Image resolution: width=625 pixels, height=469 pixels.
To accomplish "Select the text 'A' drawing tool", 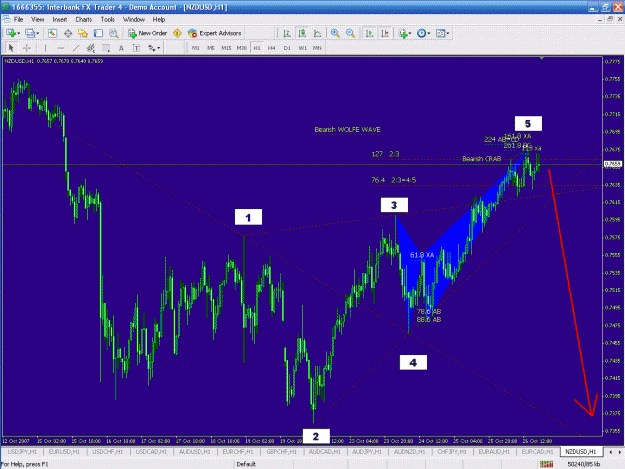I will [x=121, y=48].
